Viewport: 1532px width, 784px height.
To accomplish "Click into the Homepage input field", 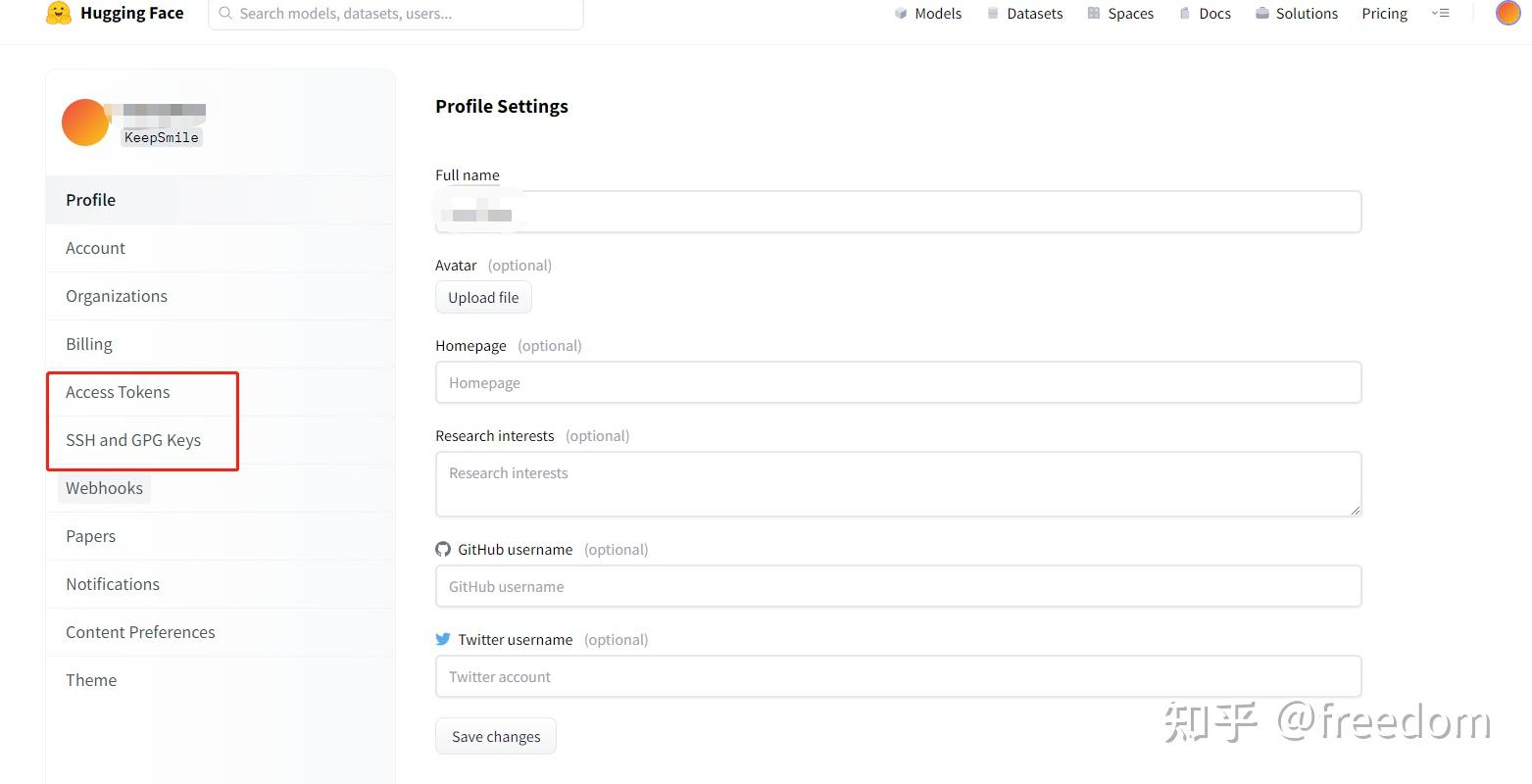I will 898,383.
